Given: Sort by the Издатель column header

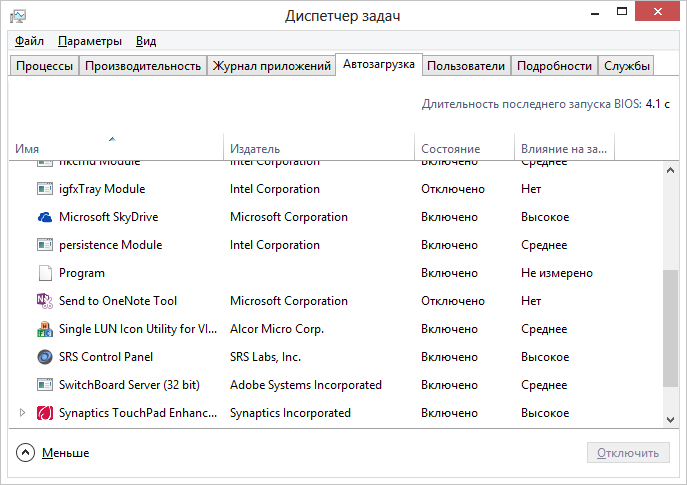Looking at the screenshot, I should pos(319,147).
